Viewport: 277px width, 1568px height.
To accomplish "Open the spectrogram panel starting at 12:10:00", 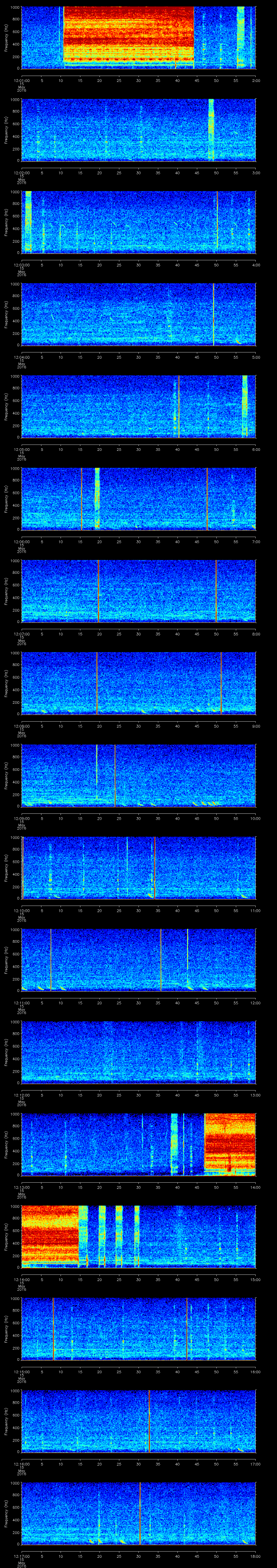I will (x=139, y=868).
